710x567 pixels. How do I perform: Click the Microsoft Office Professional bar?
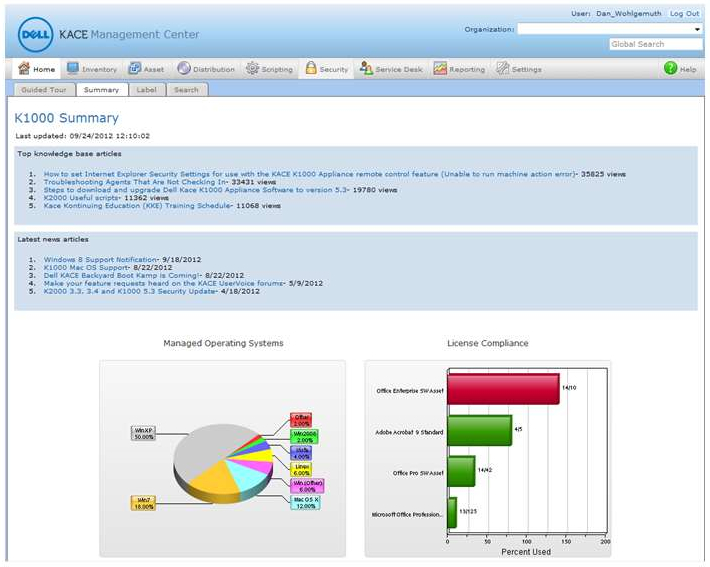452,513
